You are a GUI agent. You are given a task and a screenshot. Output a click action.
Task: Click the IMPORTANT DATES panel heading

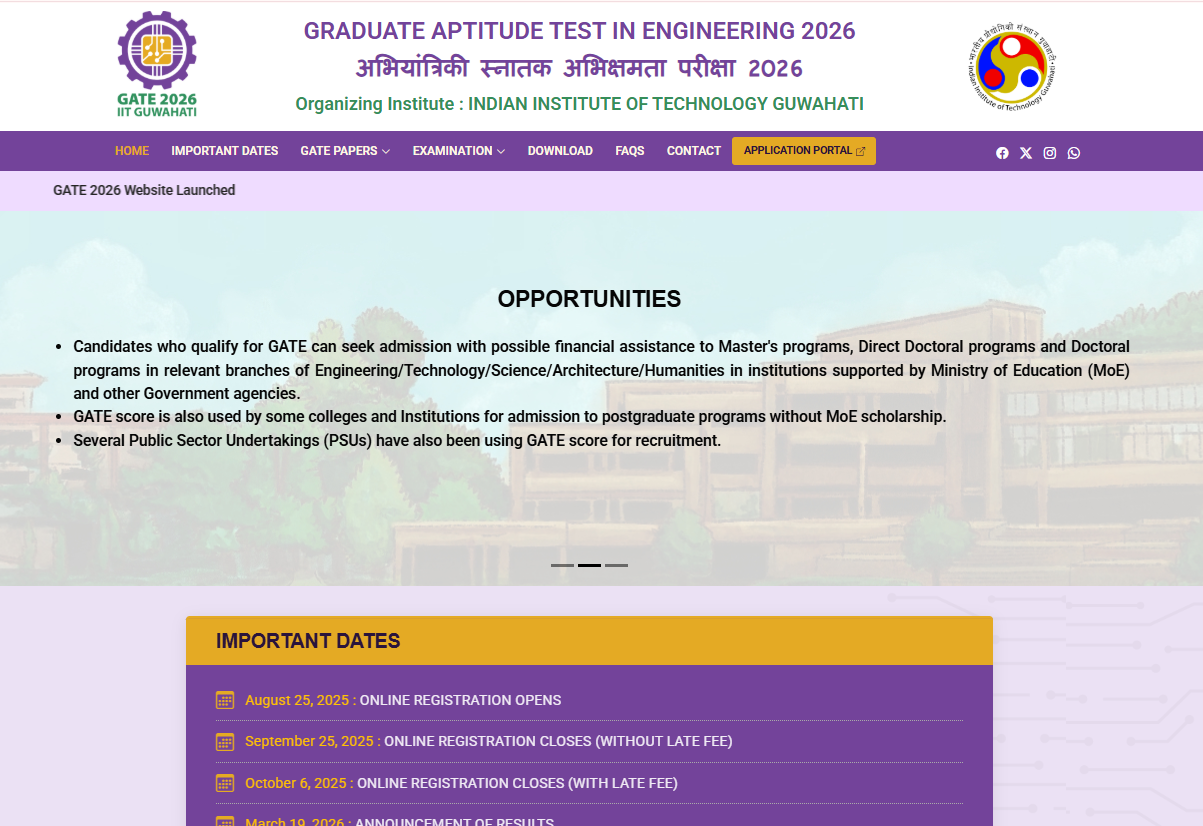coord(308,641)
